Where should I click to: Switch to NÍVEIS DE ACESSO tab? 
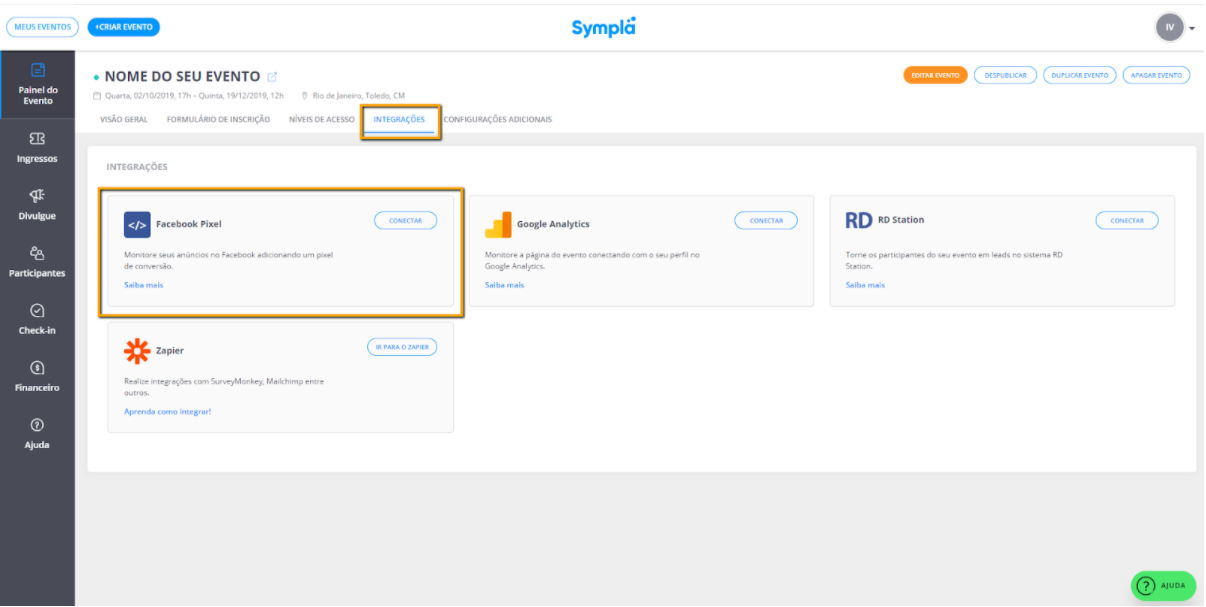tap(321, 120)
